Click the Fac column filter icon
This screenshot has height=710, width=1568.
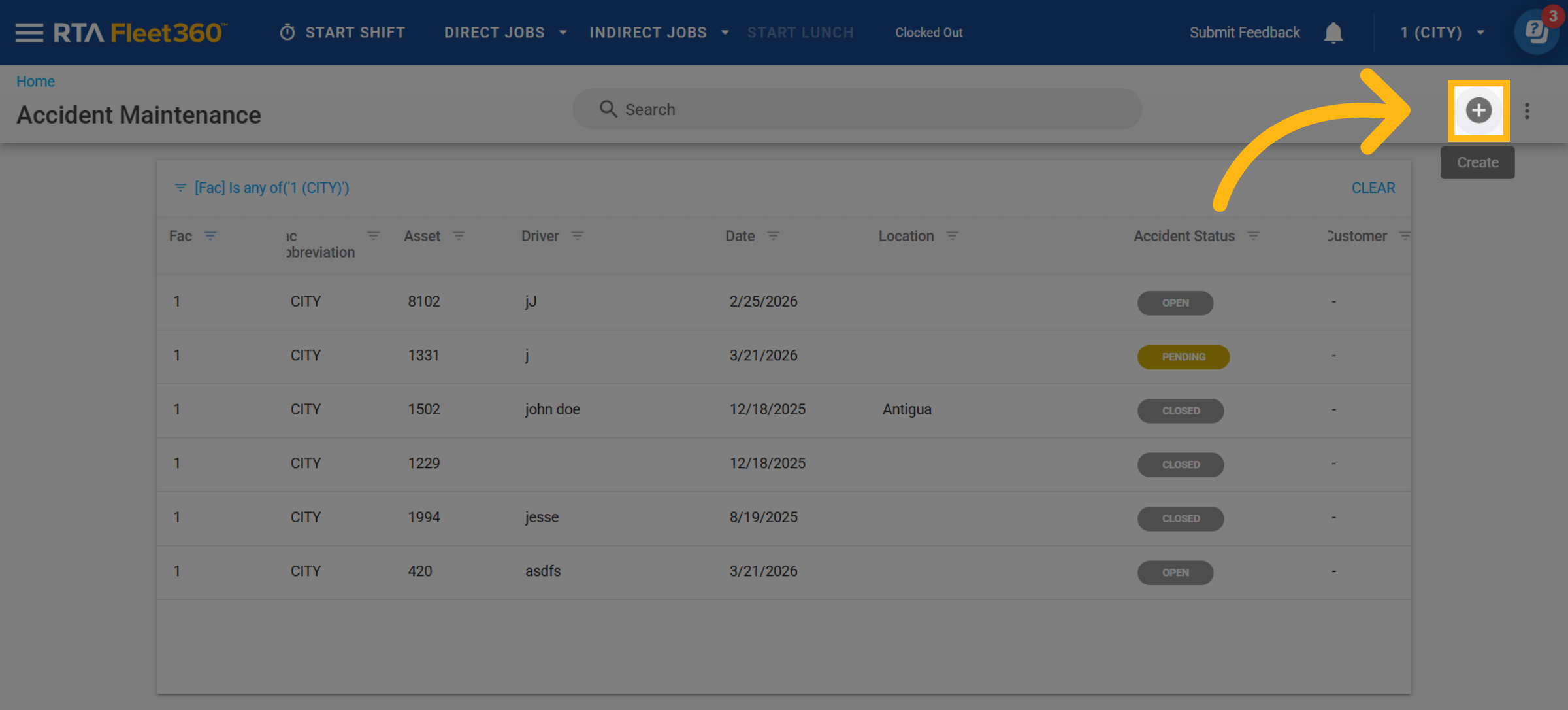point(210,236)
